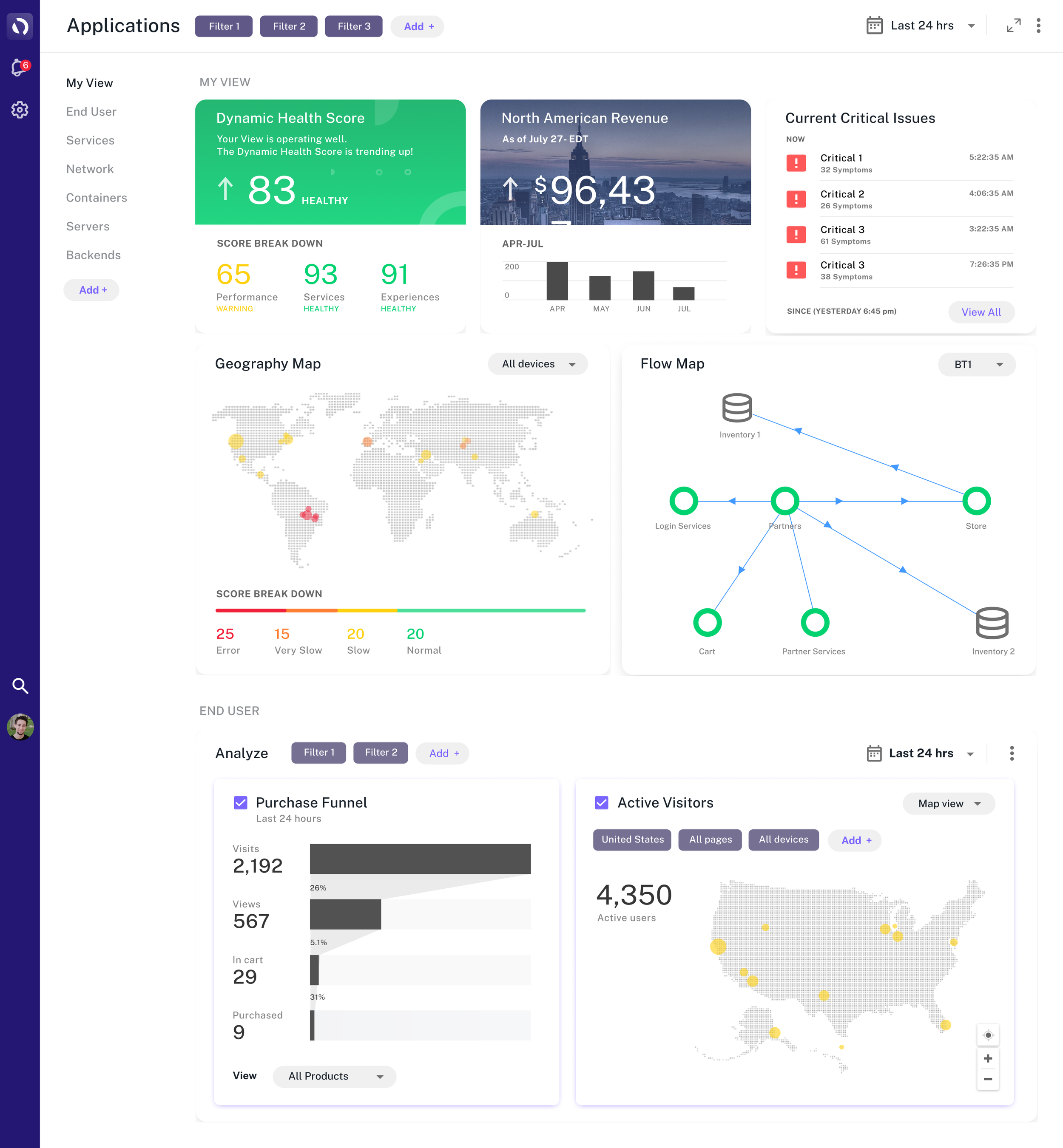This screenshot has height=1148, width=1063.
Task: Select Services in left navigation
Action: click(x=90, y=140)
